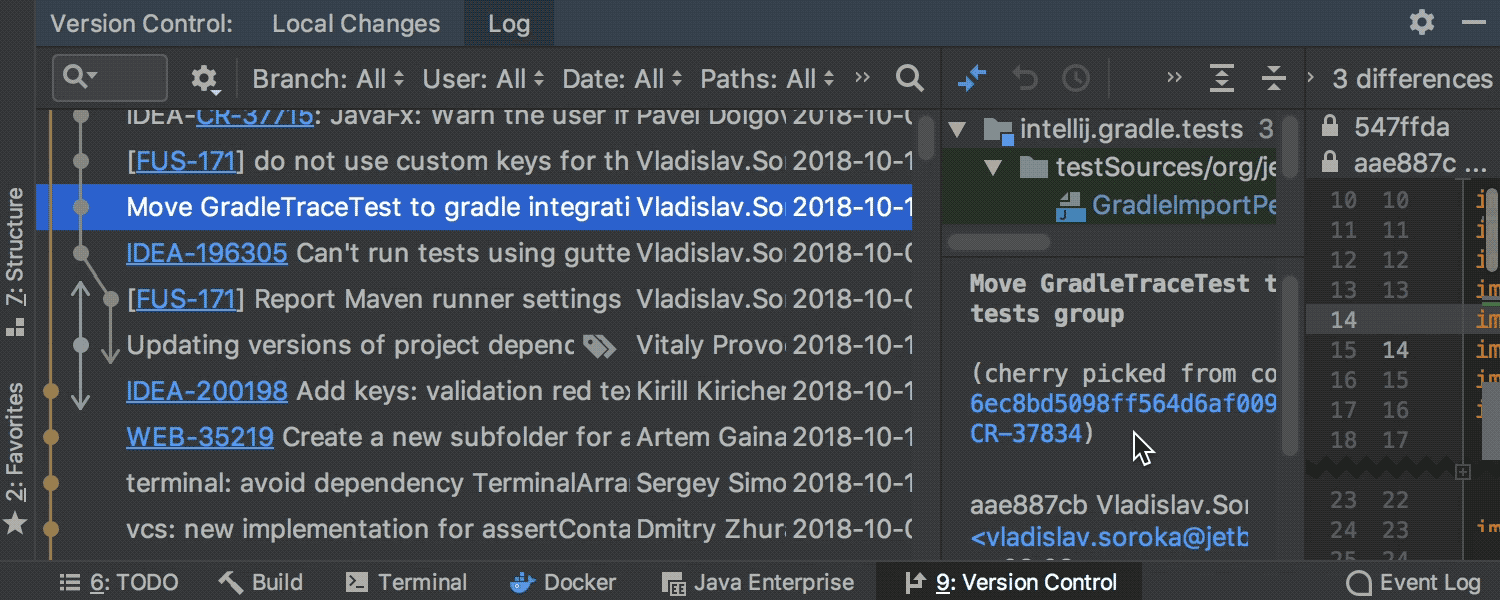Open the Event Log panel
Screen dimensions: 1500x600
point(1413,582)
